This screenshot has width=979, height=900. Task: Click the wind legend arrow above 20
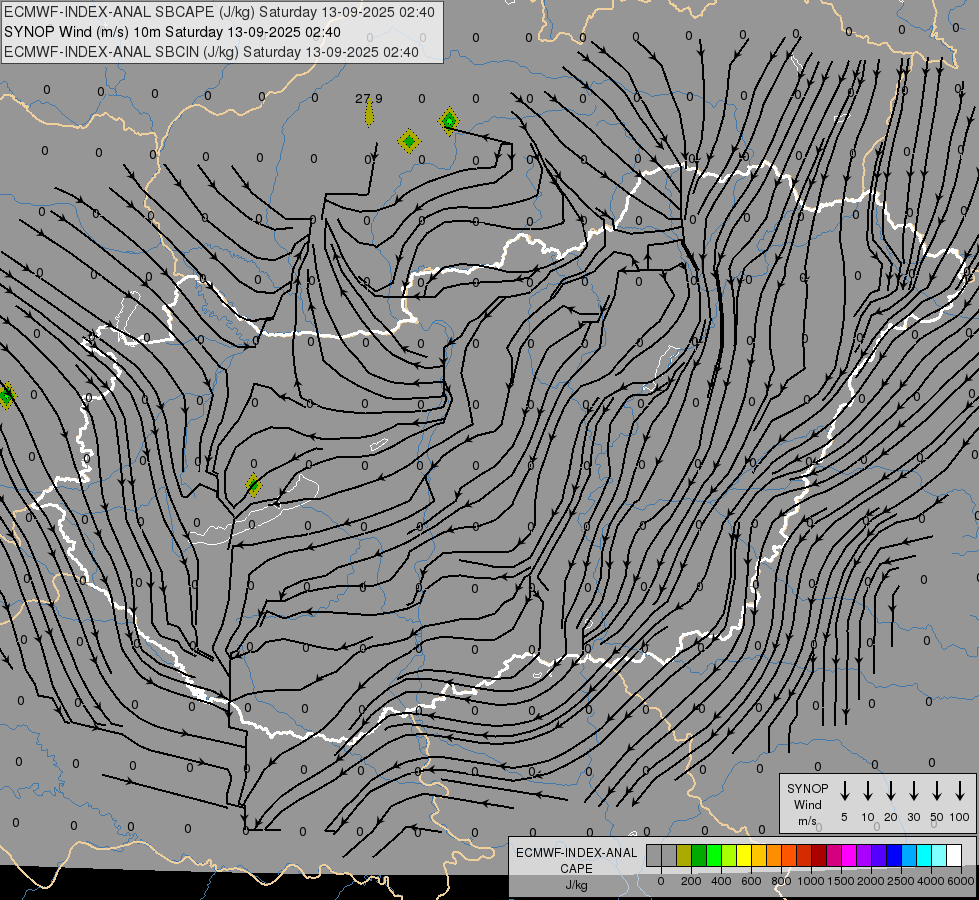[x=890, y=791]
